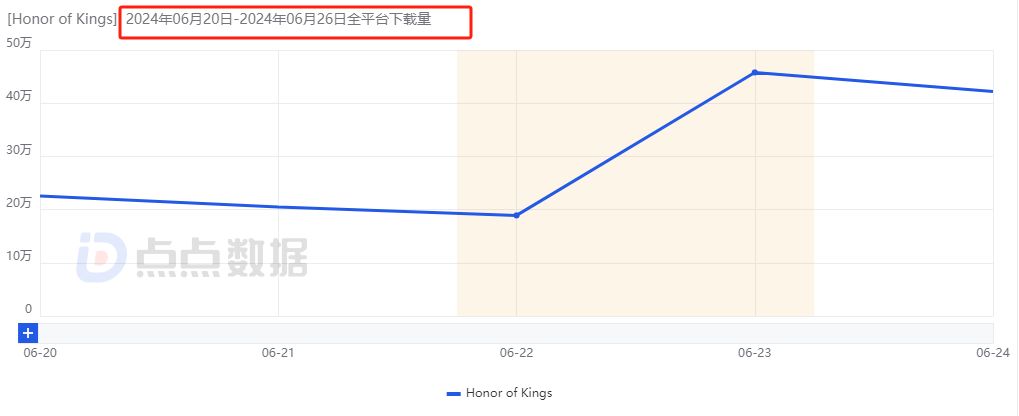The width and height of the screenshot is (1019, 416).
Task: Click the 2024年06月20日-06月26日 download title text
Action: click(x=278, y=19)
